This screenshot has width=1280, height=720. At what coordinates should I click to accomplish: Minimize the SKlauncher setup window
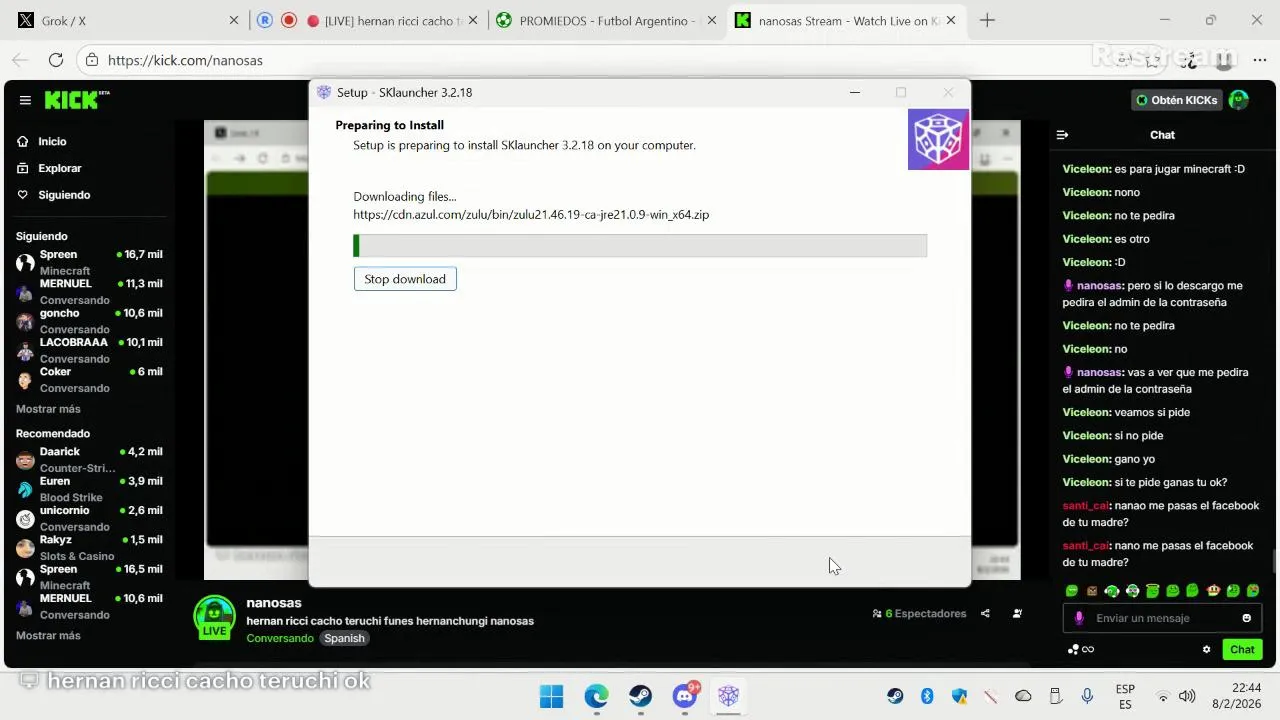pos(855,92)
